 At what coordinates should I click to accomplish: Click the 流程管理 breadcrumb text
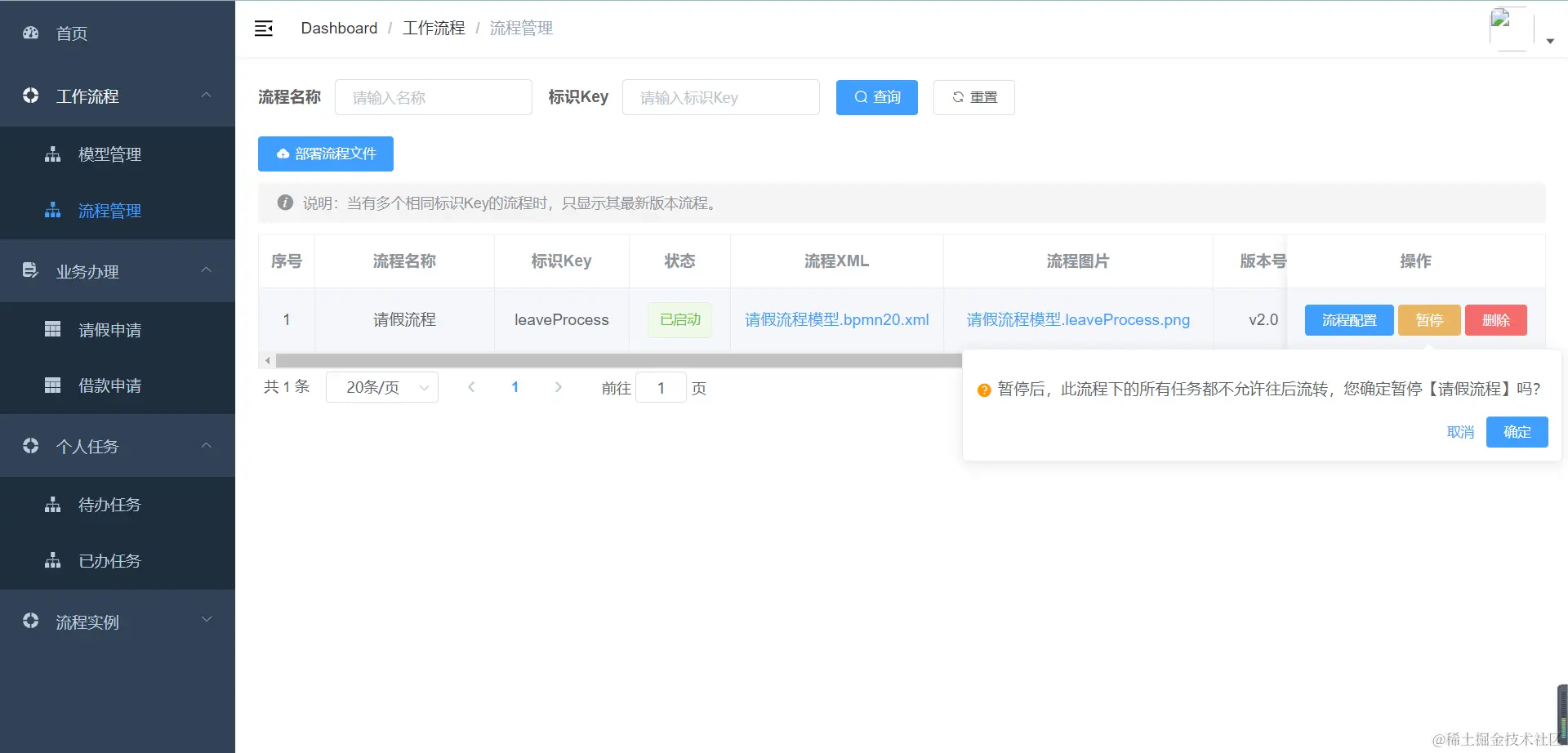[521, 29]
